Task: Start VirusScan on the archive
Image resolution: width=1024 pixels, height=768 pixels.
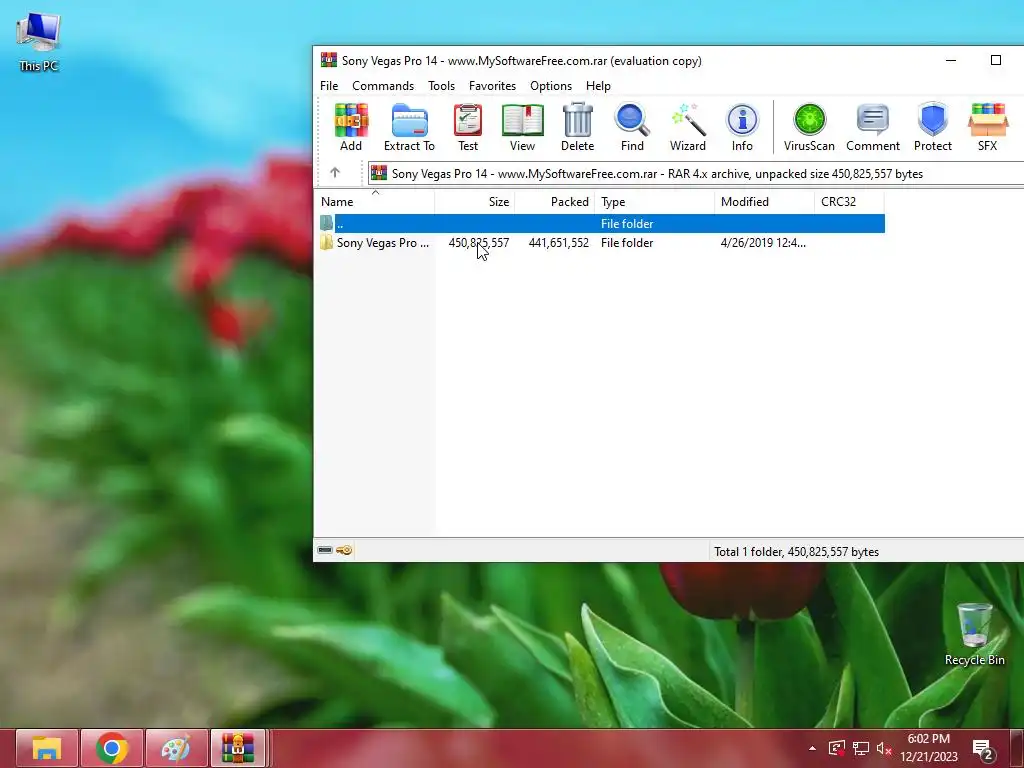Action: pyautogui.click(x=809, y=127)
